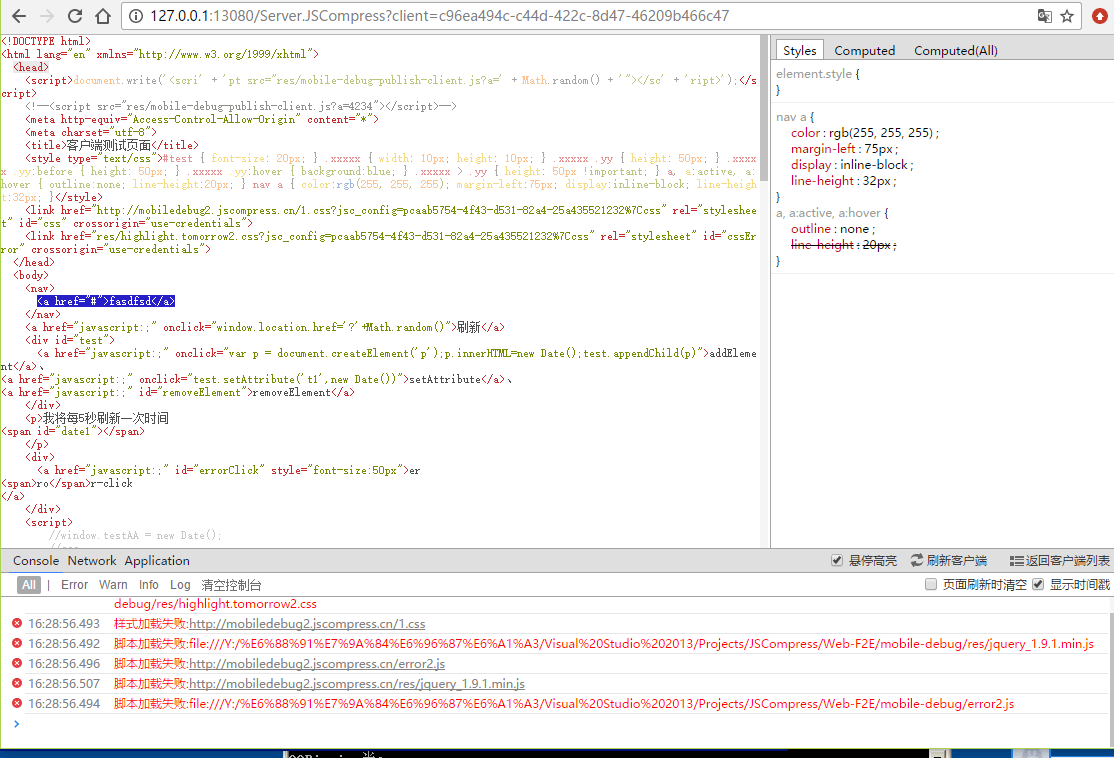
Task: Go back using the browser back arrow
Action: (19, 16)
